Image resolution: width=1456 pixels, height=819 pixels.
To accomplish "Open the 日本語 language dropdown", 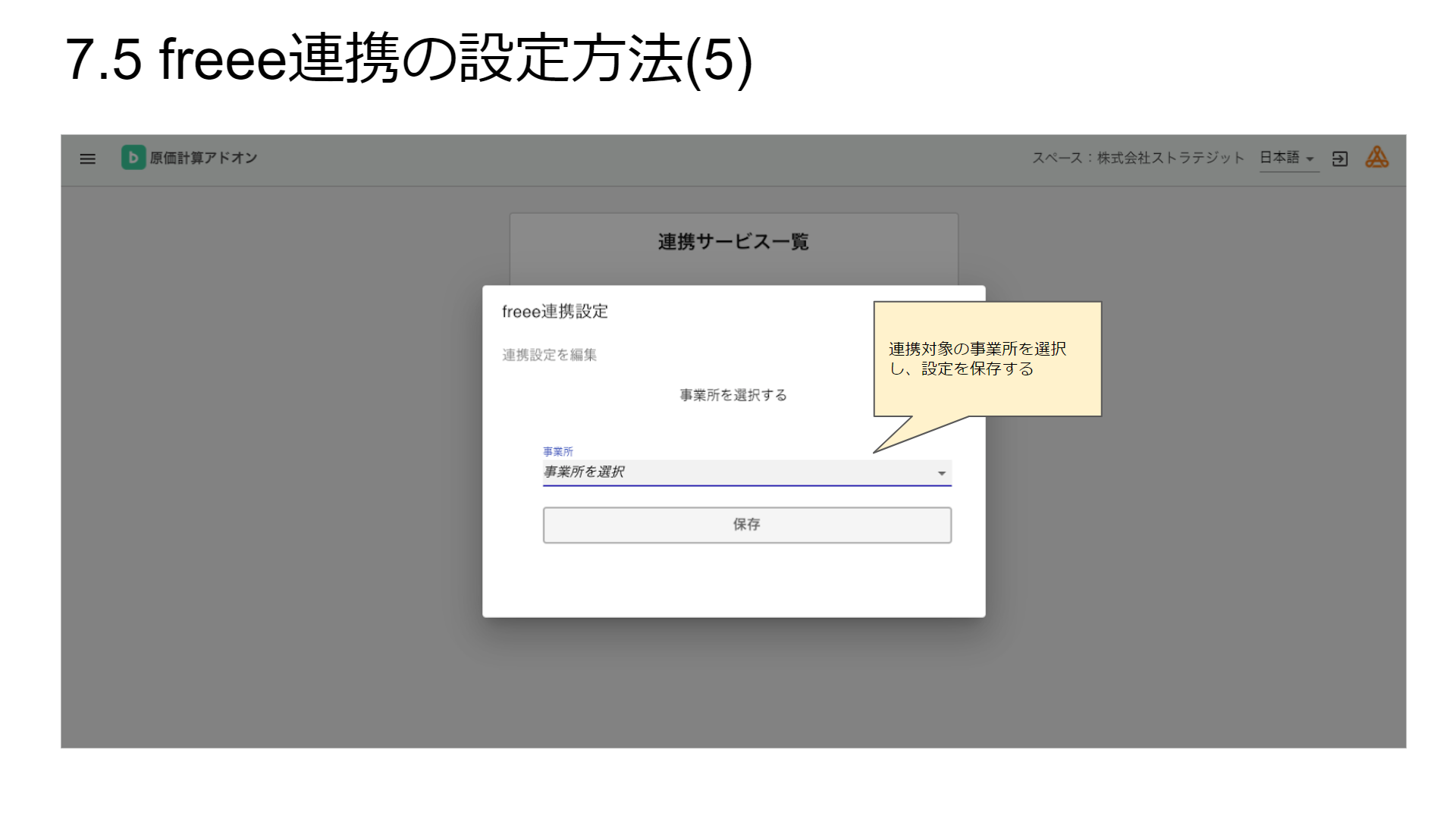I will (1289, 158).
